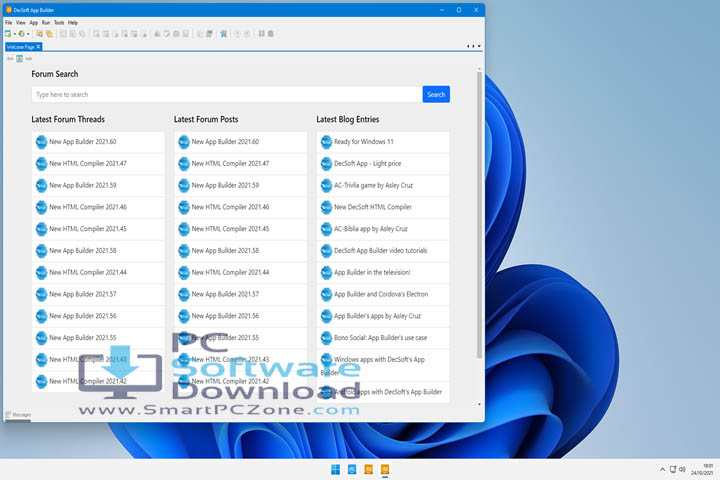Open post New HTML Compiler 2021.44 in Forum Posts
The image size is (720, 480).
coord(241,272)
